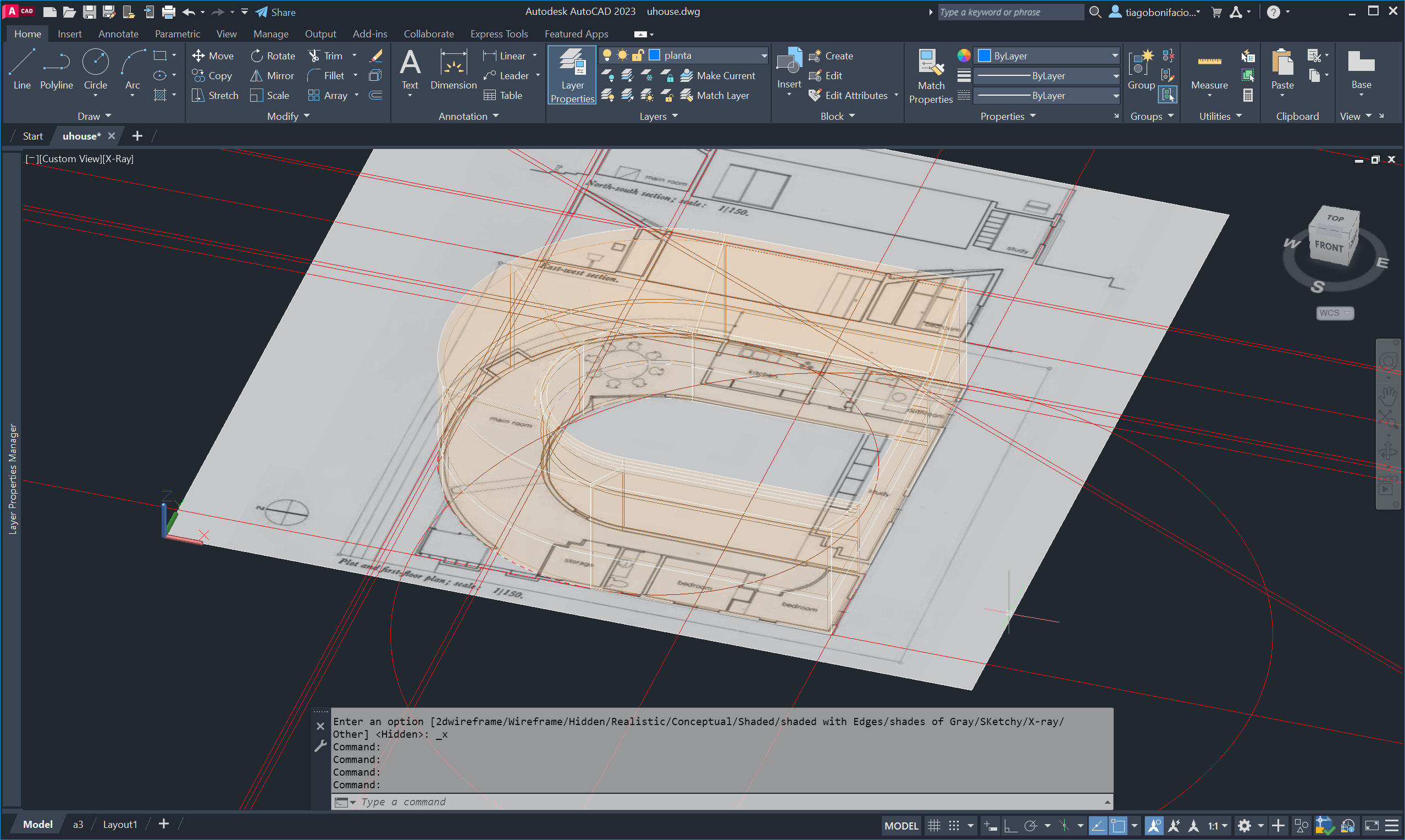
Task: Switch to the Layout1 tab
Action: [x=120, y=824]
